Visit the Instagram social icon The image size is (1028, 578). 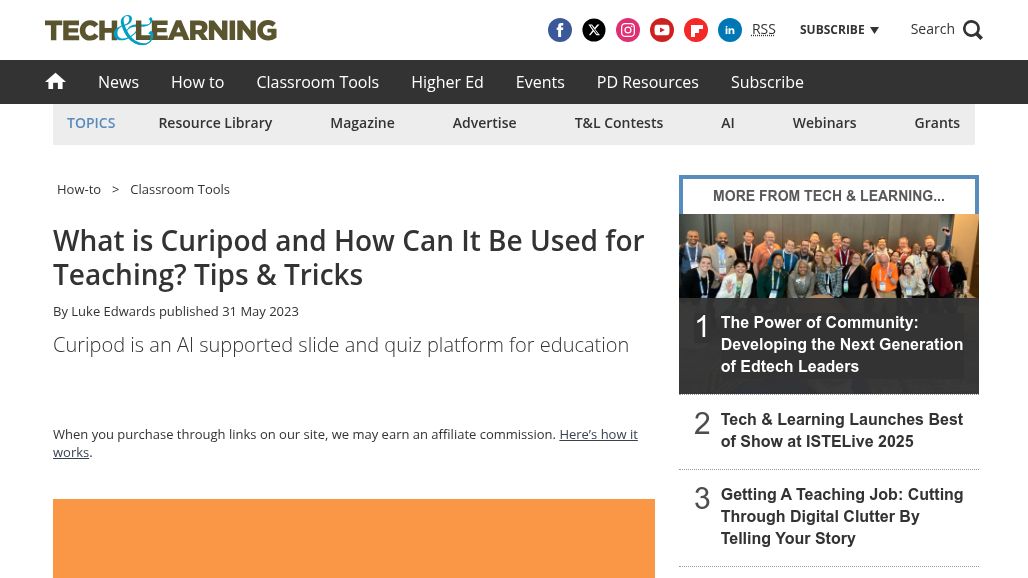[x=627, y=30]
